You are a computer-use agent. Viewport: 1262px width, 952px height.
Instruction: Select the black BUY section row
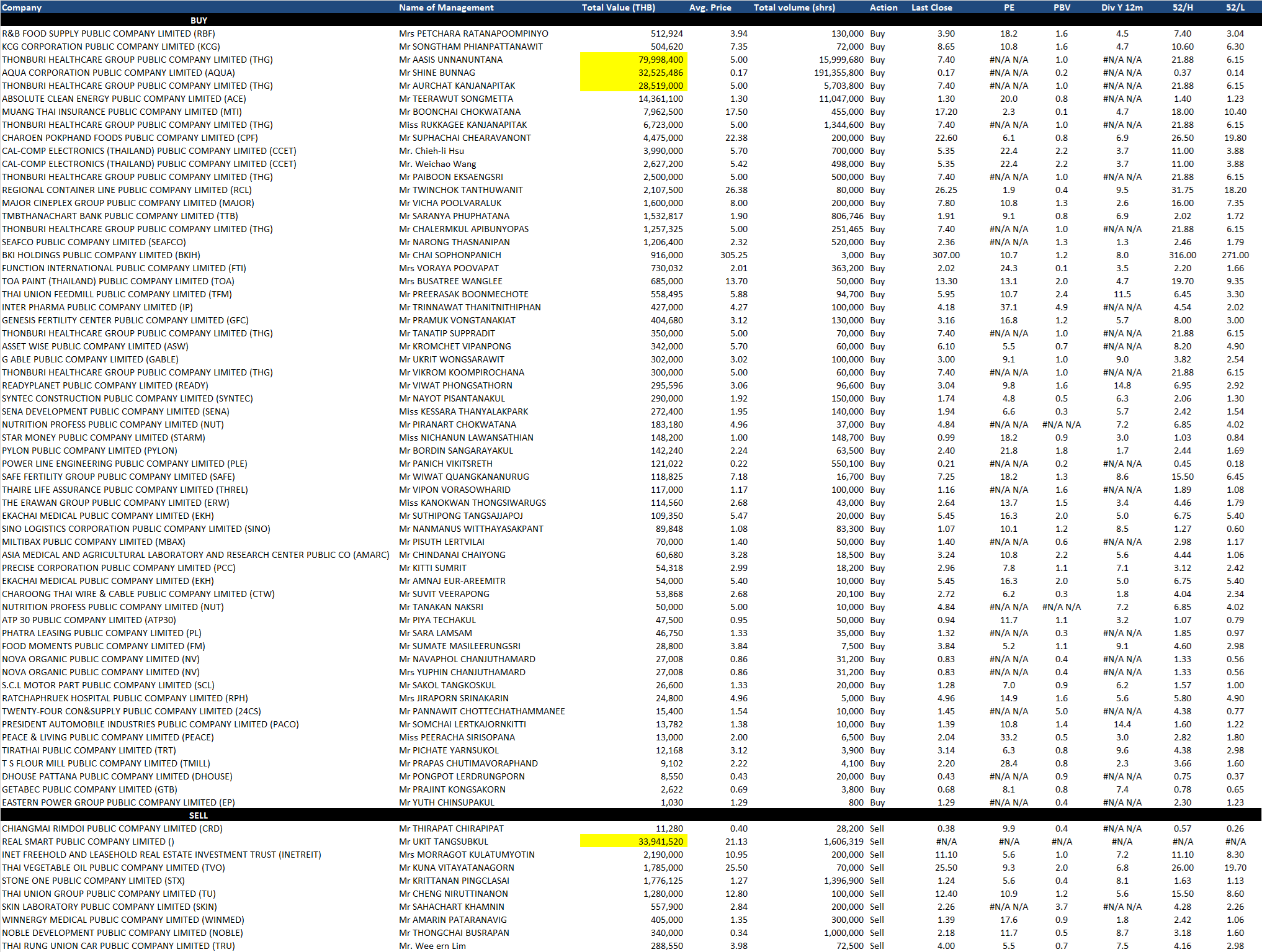coord(199,20)
